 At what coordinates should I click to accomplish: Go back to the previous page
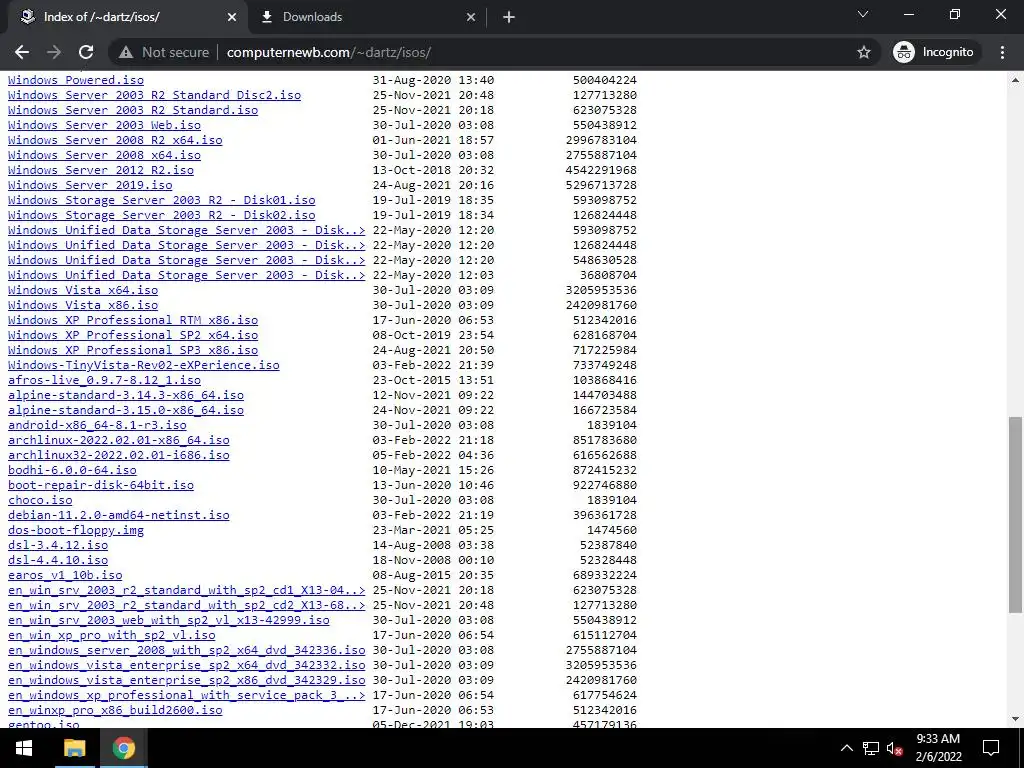click(x=22, y=52)
